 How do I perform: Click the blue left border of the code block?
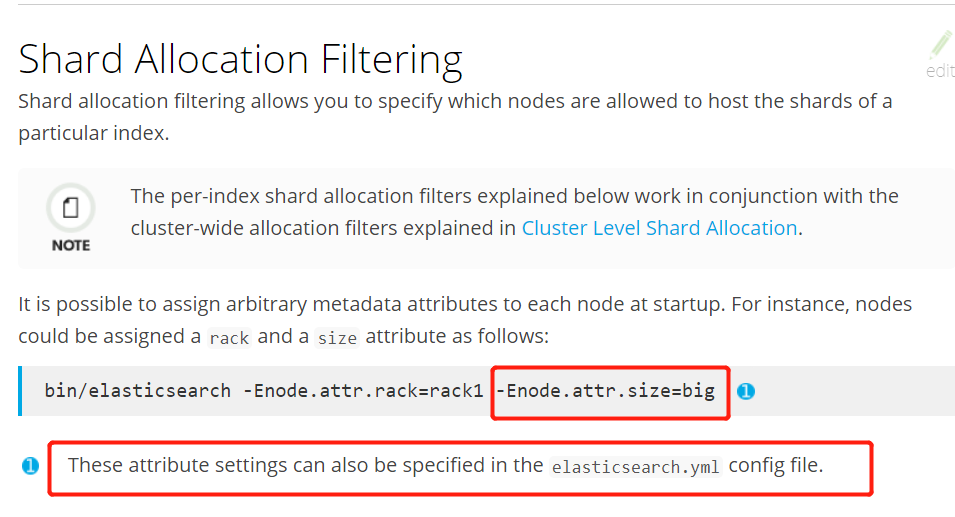pos(20,391)
